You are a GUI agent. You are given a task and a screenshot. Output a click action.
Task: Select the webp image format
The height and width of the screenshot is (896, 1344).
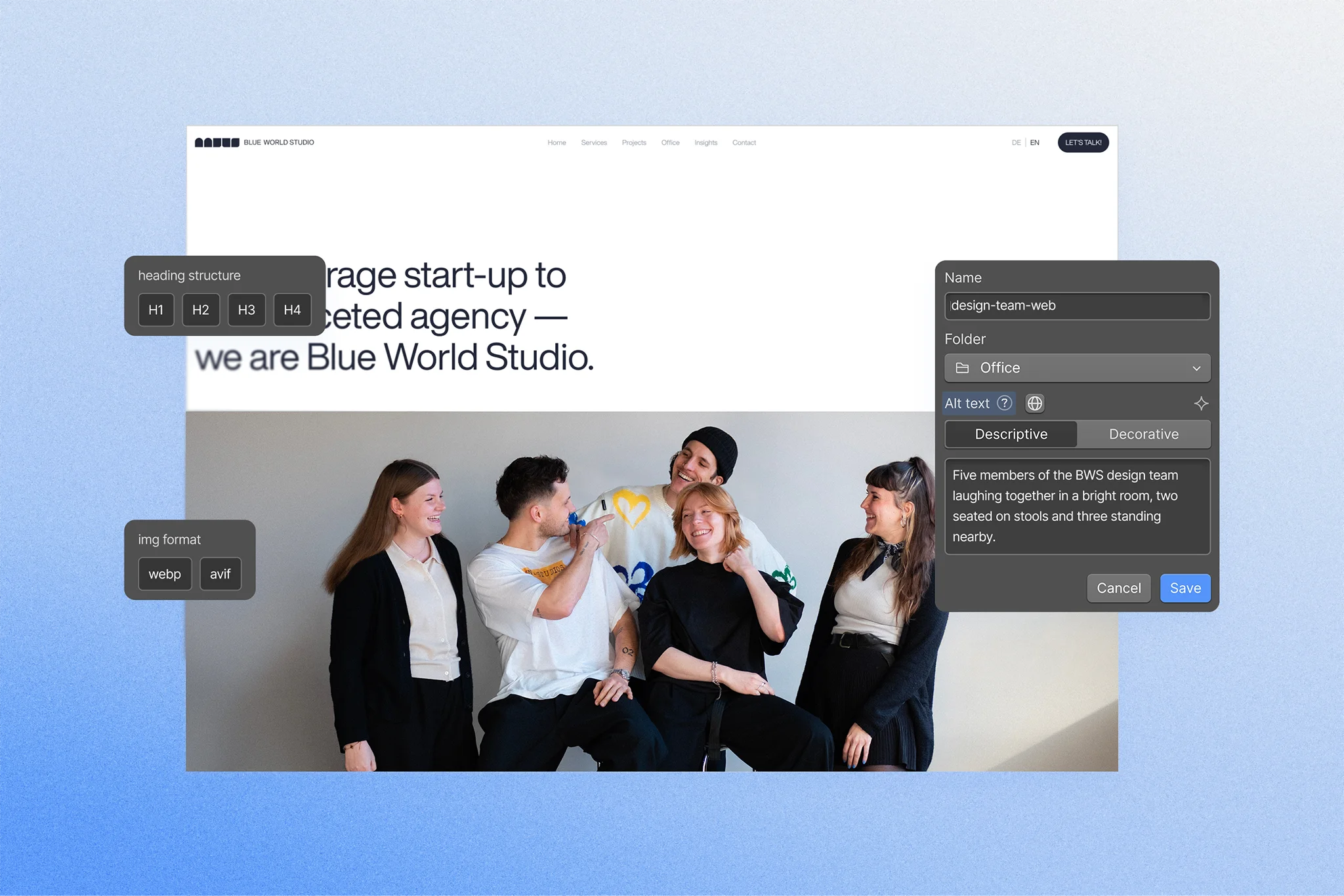[165, 574]
